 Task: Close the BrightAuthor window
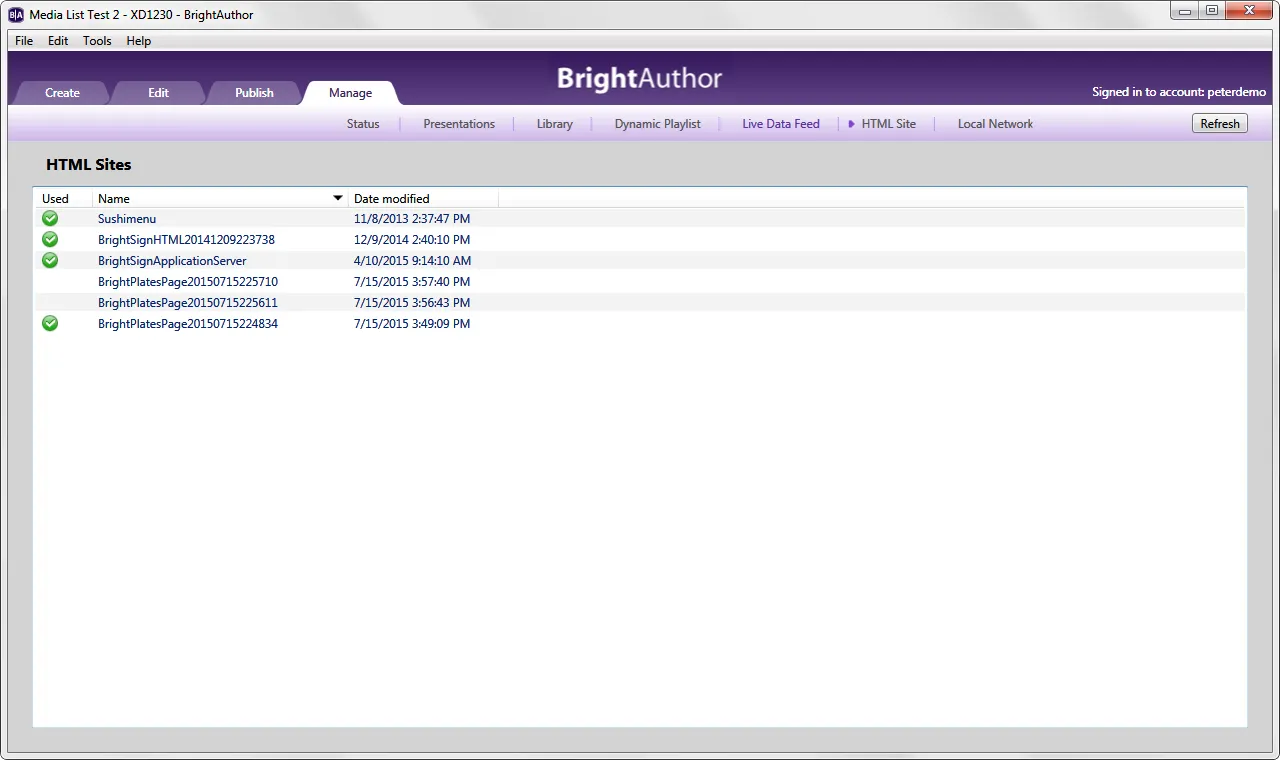pos(1248,11)
